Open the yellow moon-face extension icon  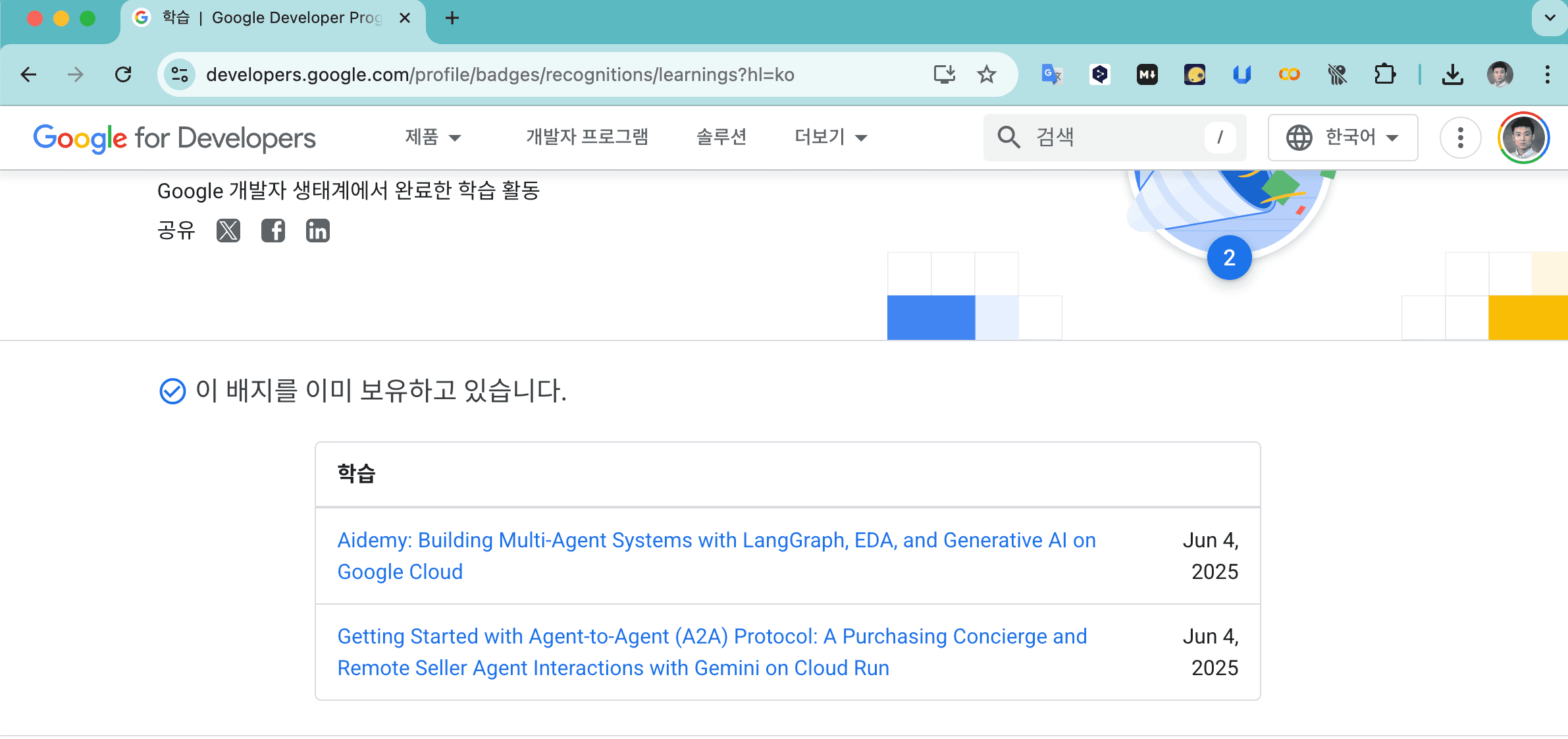tap(1194, 74)
